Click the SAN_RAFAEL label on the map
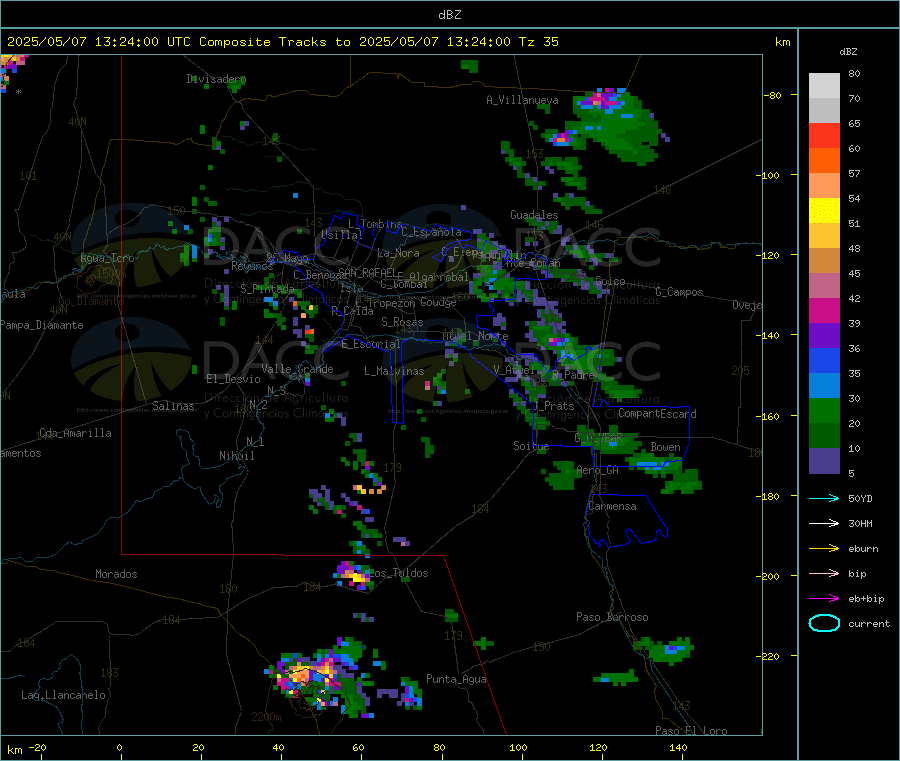This screenshot has height=761, width=900. click(367, 272)
